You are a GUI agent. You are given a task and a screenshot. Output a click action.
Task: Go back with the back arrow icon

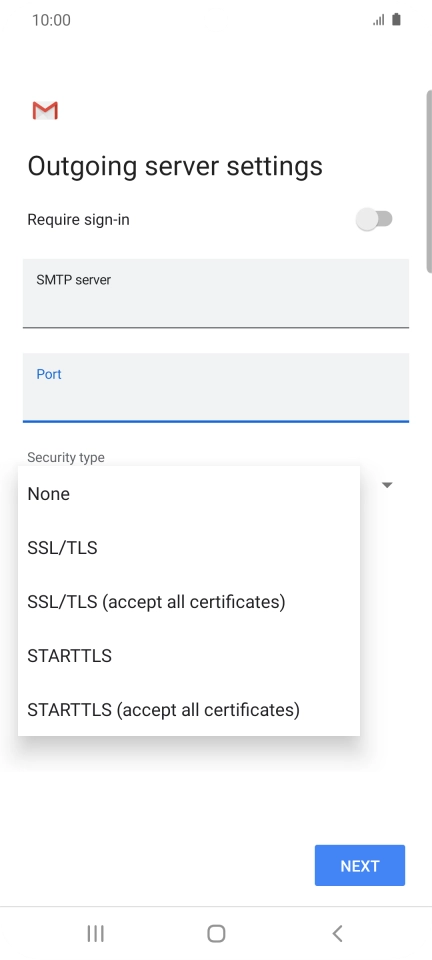tap(337, 933)
